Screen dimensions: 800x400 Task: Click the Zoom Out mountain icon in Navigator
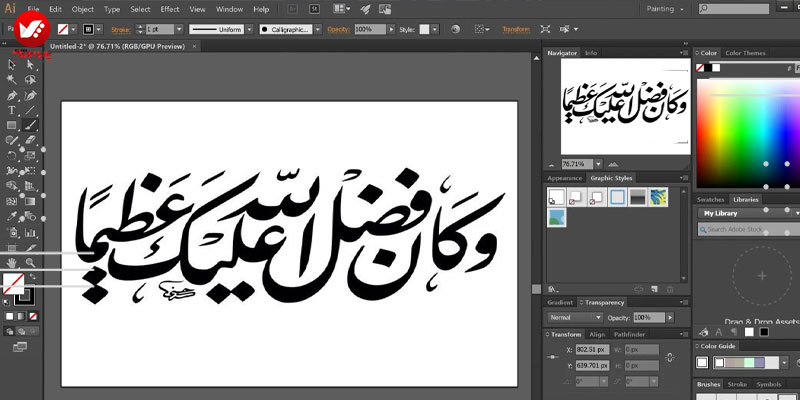[x=552, y=165]
